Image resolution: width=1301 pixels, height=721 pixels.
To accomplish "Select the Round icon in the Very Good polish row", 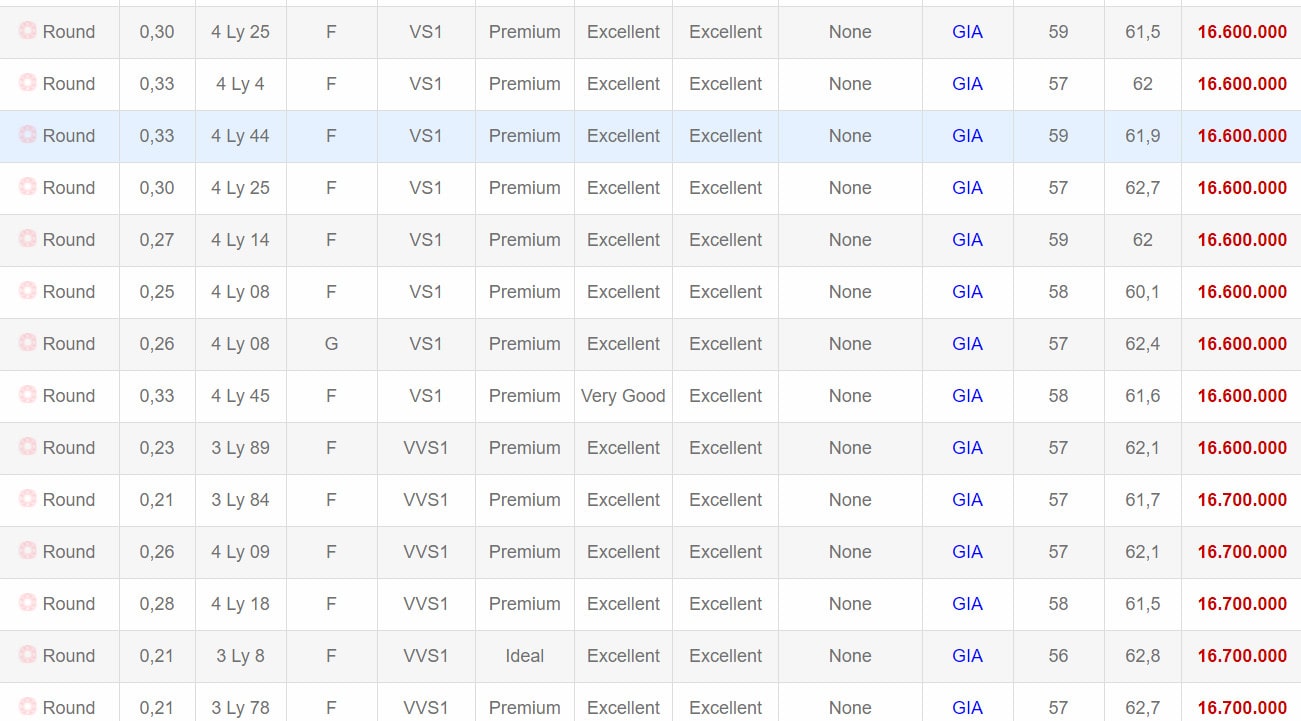I will 28,394.
